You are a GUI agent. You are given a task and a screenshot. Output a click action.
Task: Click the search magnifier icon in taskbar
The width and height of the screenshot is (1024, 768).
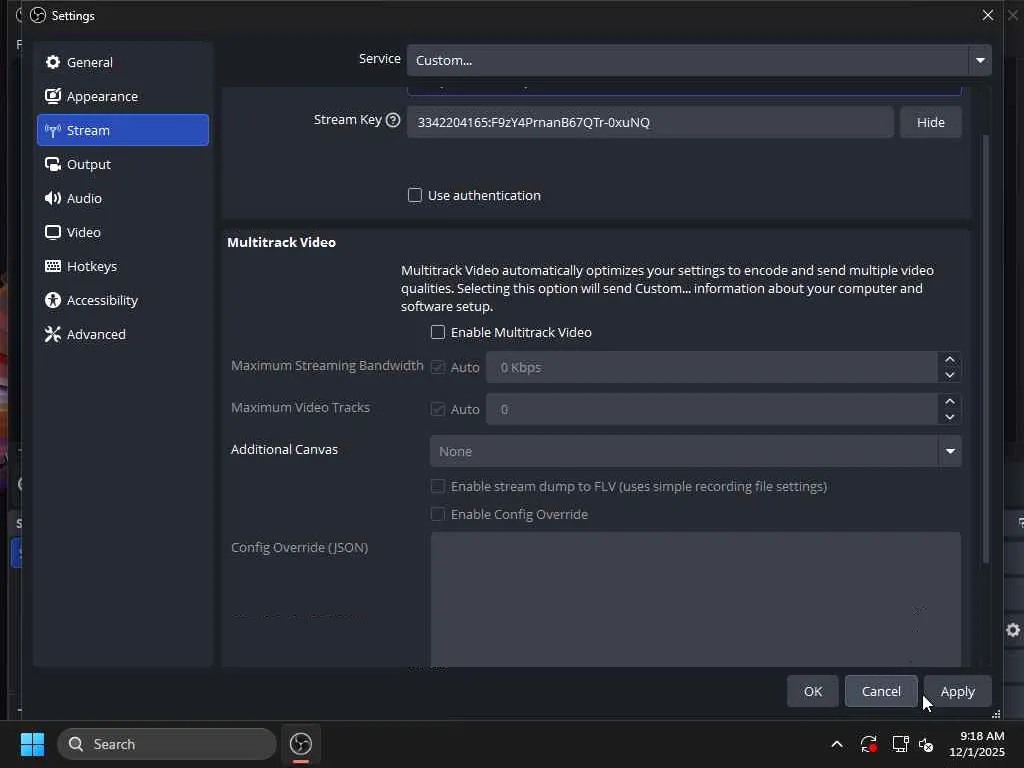coord(76,744)
